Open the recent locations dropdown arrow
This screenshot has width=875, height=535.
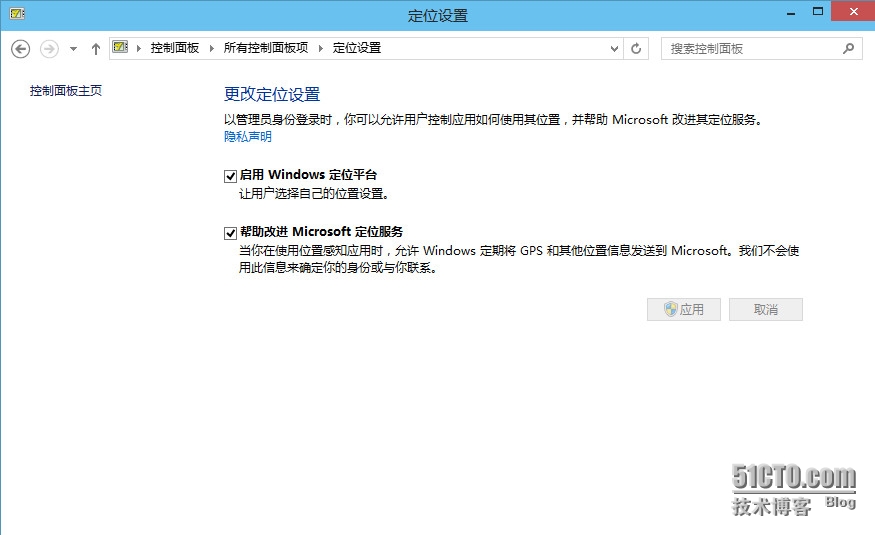point(73,49)
